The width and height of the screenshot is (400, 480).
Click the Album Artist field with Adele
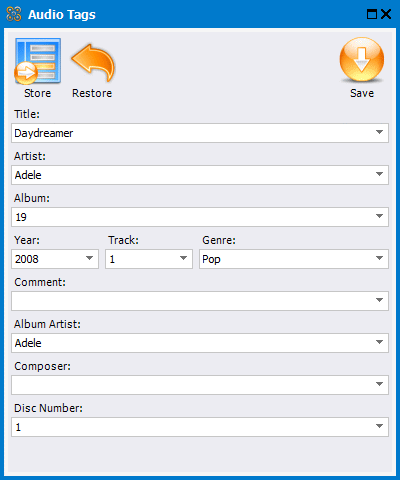pos(200,343)
